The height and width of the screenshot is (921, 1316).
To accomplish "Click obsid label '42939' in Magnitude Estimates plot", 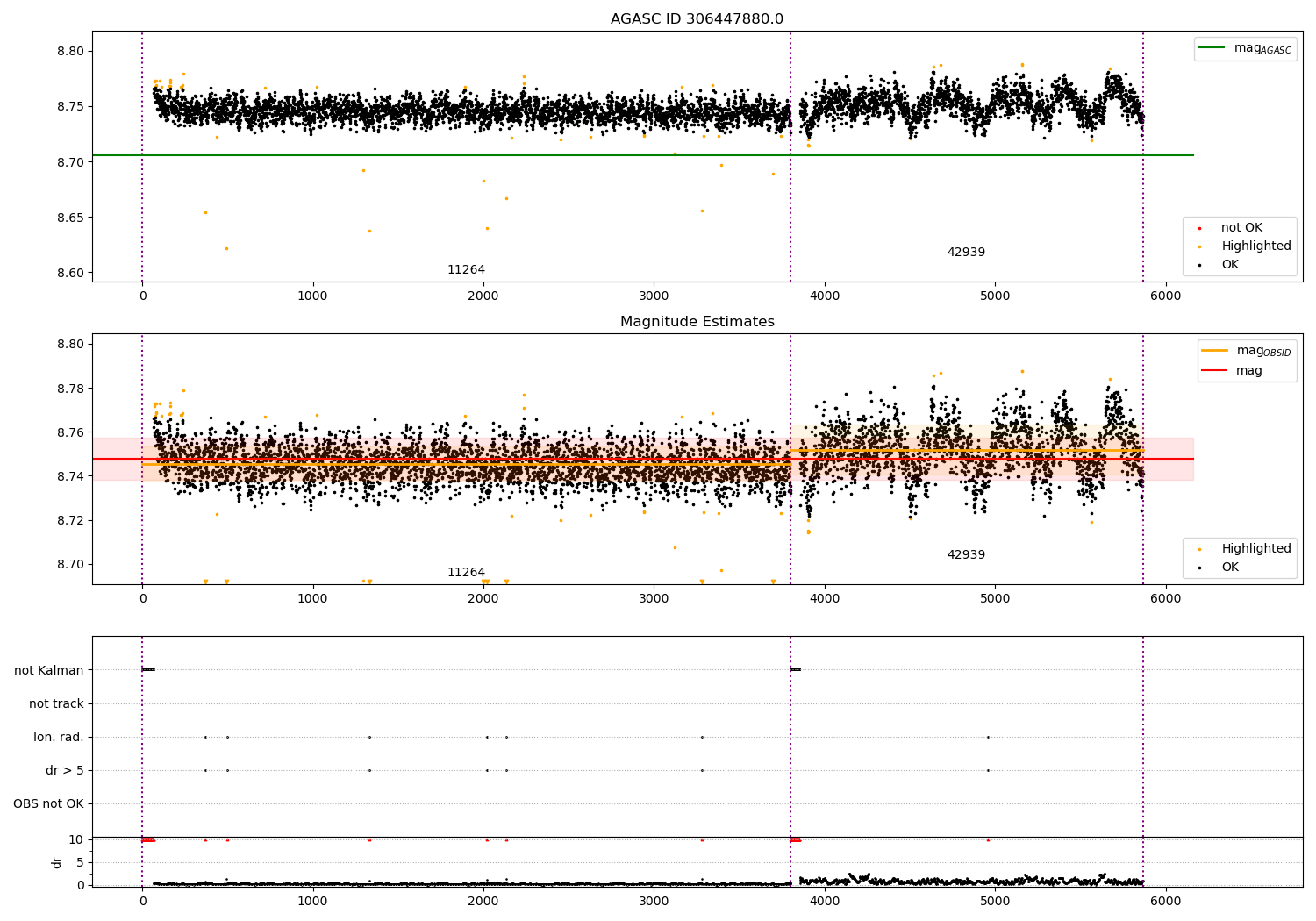I will tap(966, 555).
